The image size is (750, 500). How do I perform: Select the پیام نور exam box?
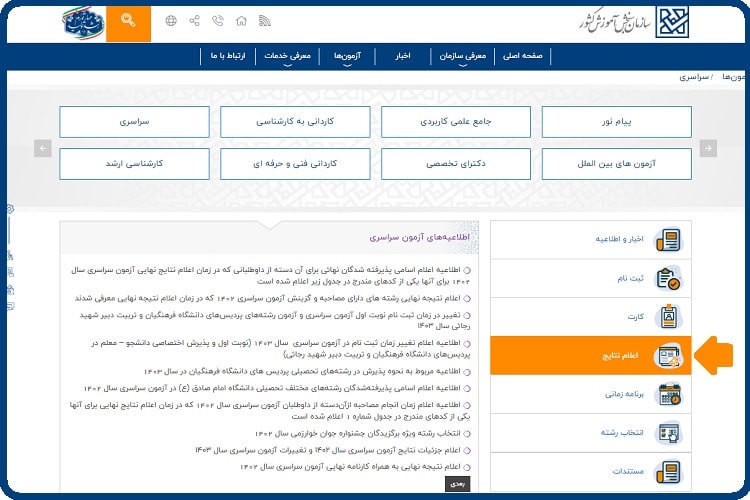point(617,122)
